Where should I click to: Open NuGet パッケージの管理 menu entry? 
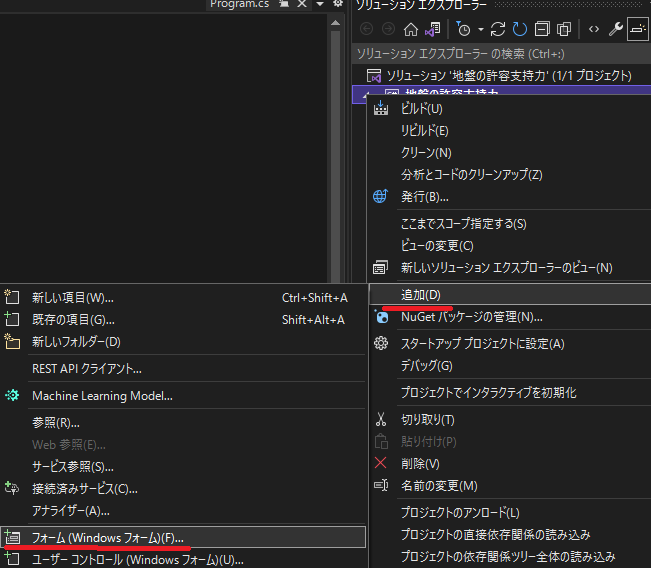click(471, 317)
